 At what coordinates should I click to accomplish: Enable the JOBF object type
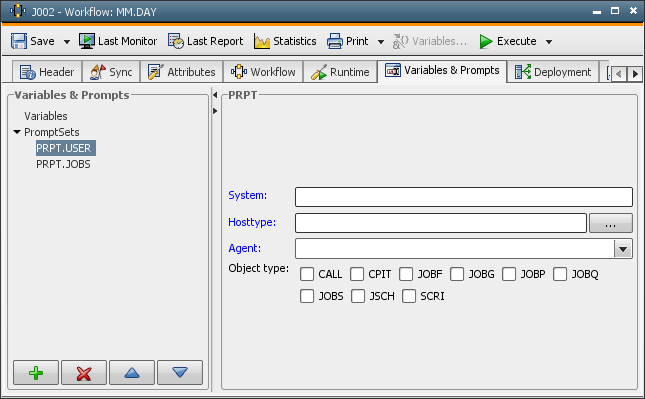tap(406, 274)
